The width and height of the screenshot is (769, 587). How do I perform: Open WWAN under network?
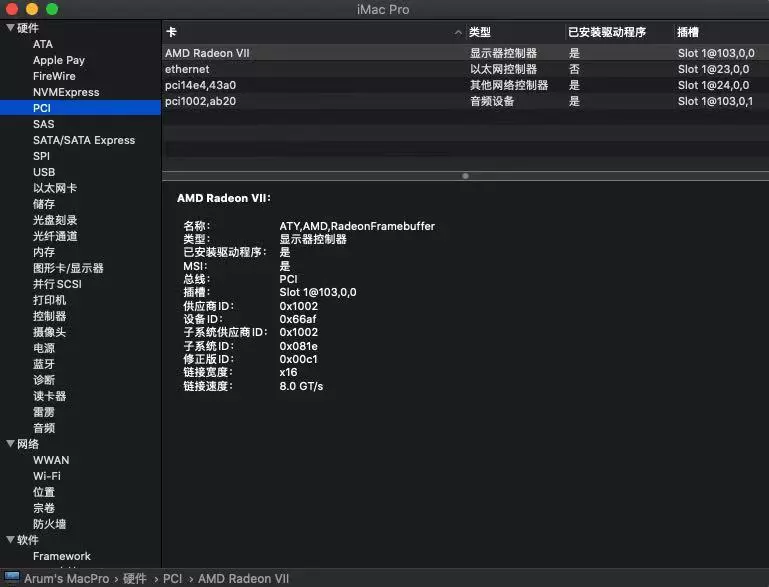(51, 460)
